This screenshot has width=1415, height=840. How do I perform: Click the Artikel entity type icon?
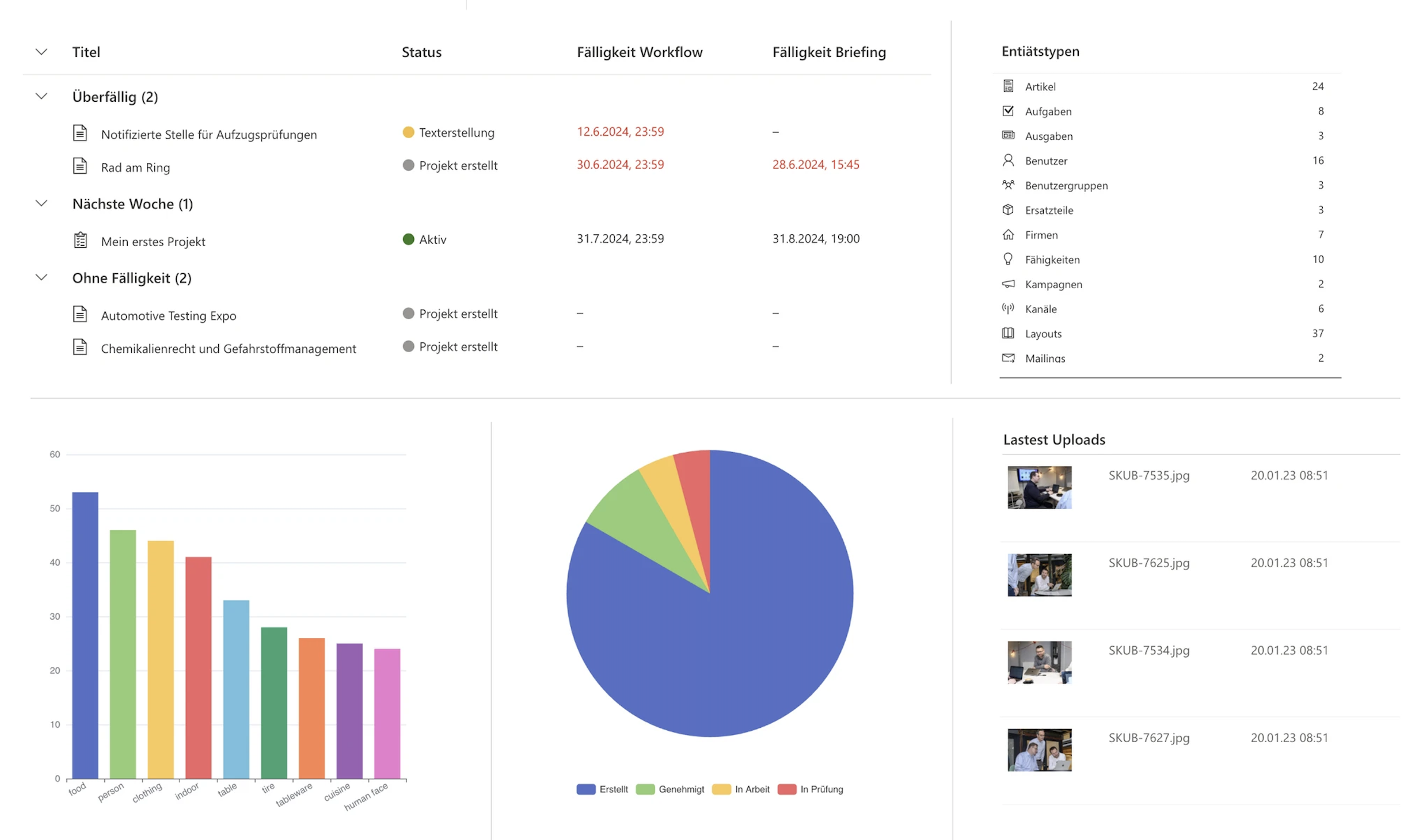click(x=1007, y=86)
